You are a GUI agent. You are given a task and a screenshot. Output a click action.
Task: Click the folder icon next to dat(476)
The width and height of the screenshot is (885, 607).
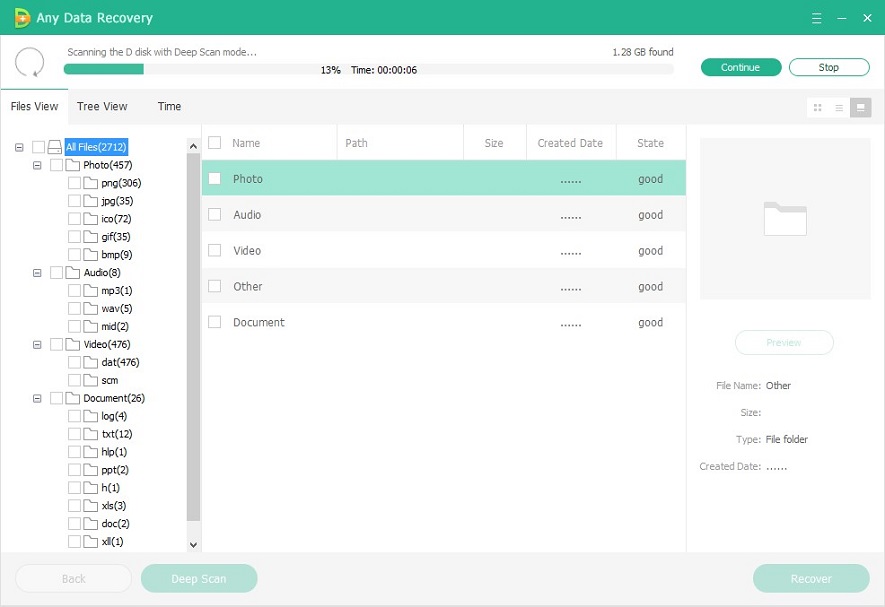click(x=90, y=362)
